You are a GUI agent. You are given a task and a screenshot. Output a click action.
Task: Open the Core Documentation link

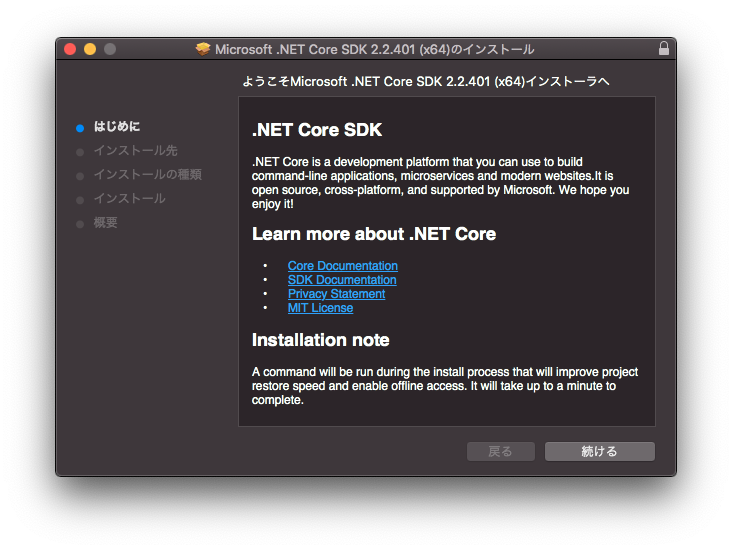pyautogui.click(x=343, y=266)
